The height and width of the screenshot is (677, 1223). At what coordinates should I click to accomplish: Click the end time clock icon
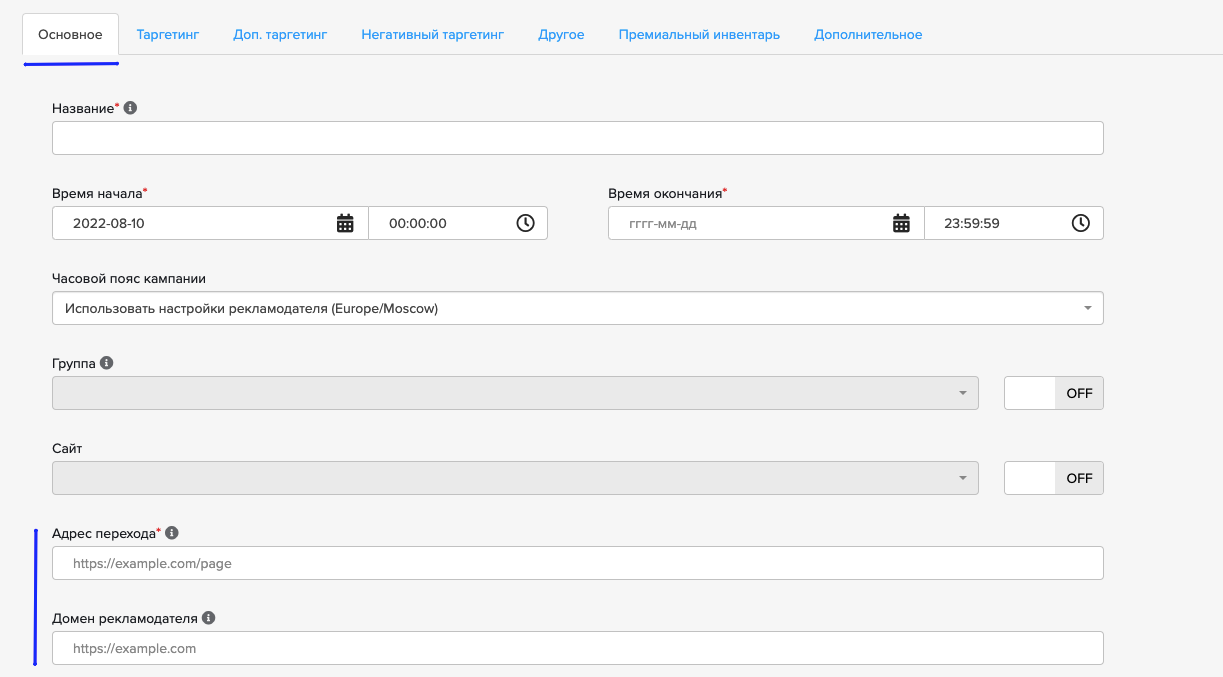[1081, 223]
